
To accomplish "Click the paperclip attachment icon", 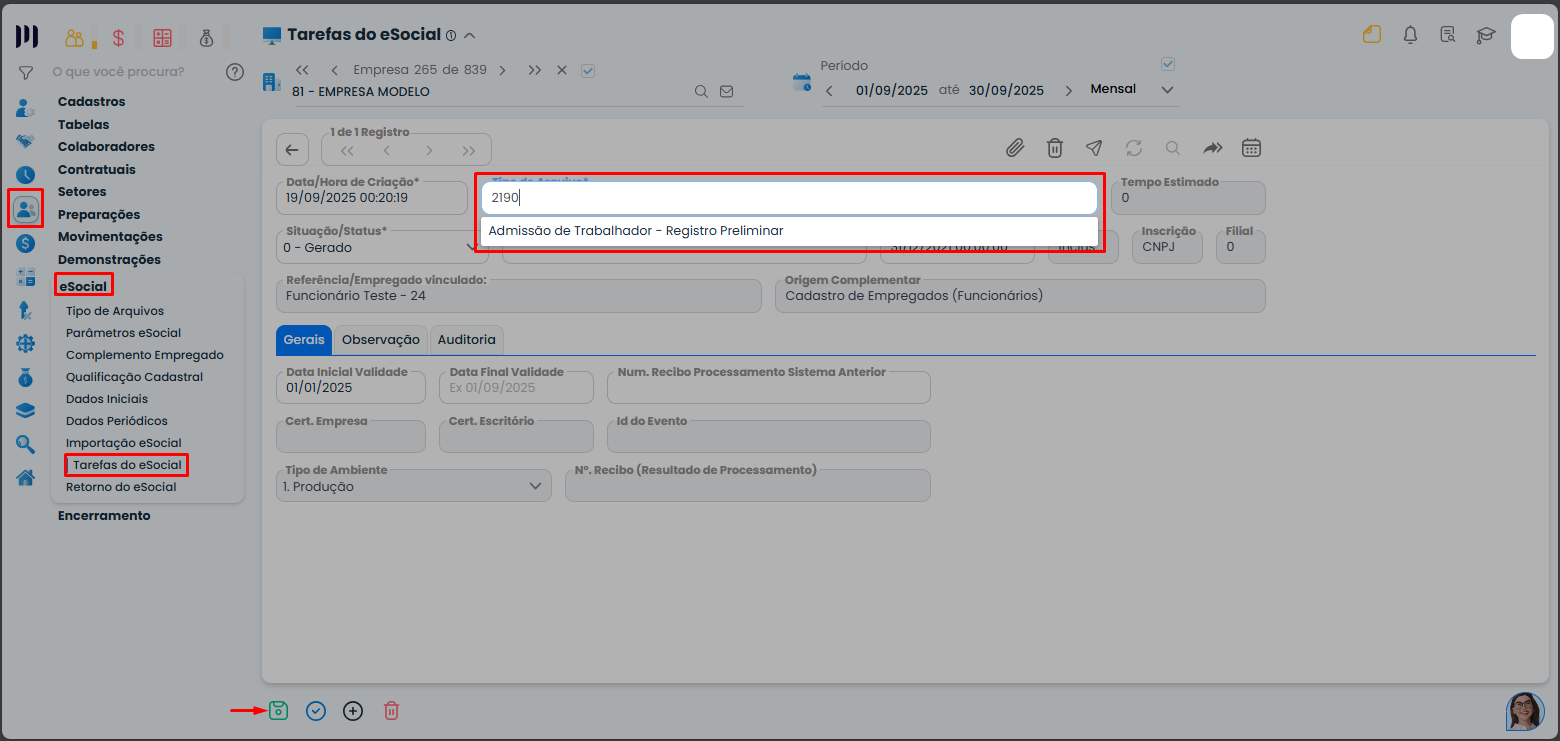I will [x=1015, y=148].
